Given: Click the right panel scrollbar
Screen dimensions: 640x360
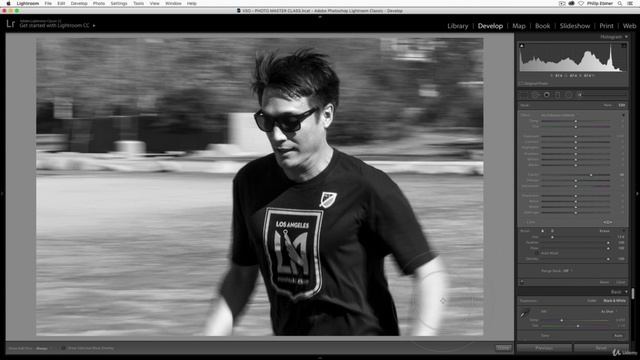Looking at the screenshot, I should [x=633, y=293].
